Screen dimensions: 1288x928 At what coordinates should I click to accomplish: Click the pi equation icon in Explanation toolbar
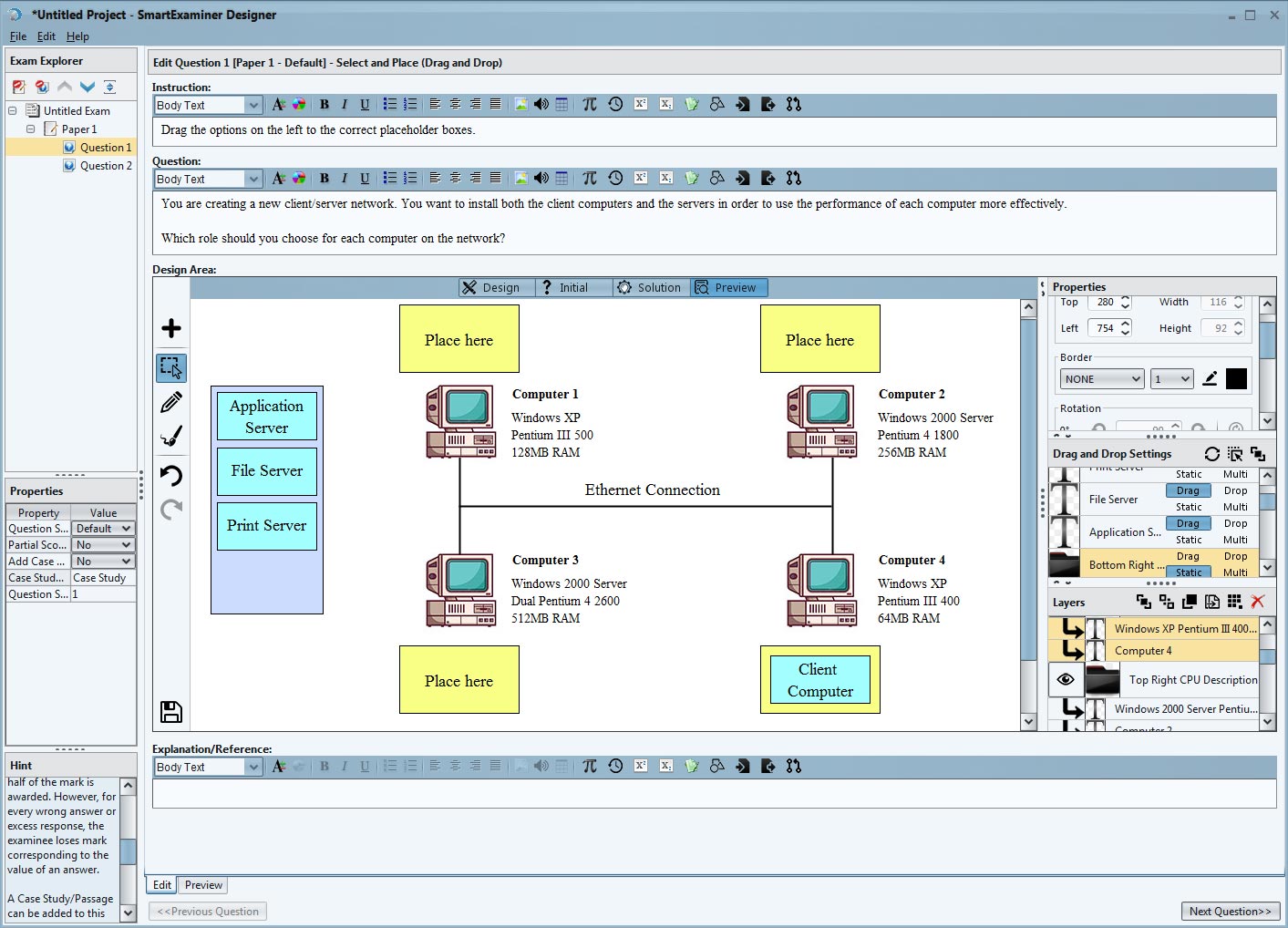point(590,766)
